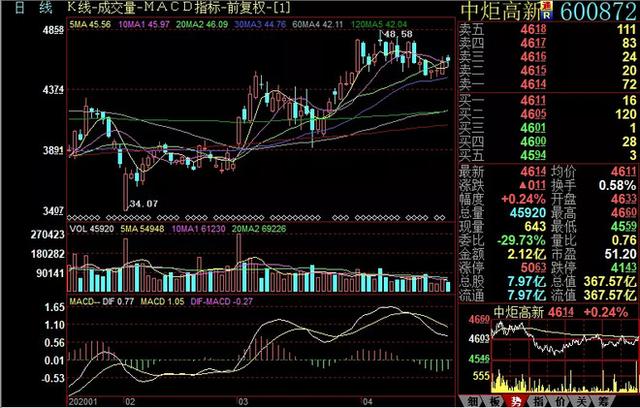The width and height of the screenshot is (640, 408).
Task: Click the stock code 600872
Action: point(598,11)
